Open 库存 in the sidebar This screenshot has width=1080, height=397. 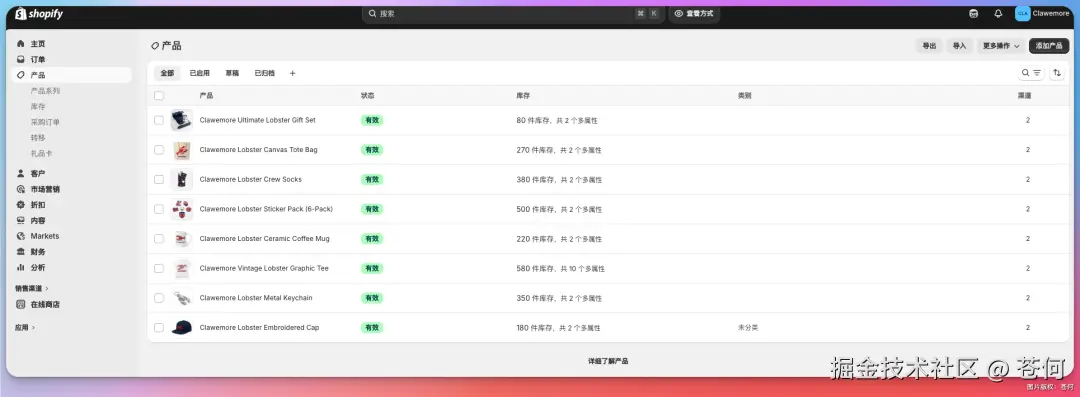(38, 106)
